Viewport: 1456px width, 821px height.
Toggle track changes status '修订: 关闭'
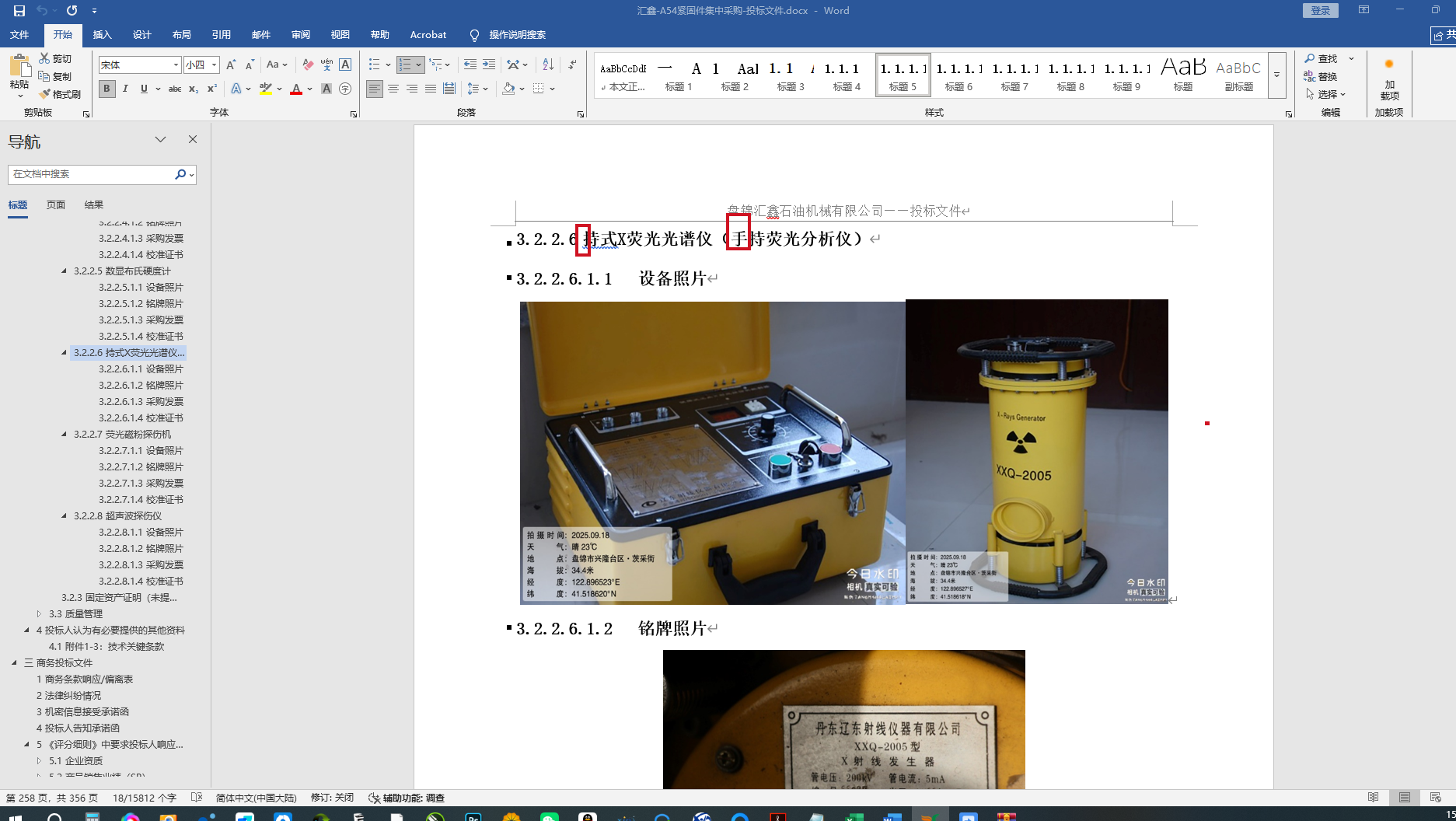[332, 798]
